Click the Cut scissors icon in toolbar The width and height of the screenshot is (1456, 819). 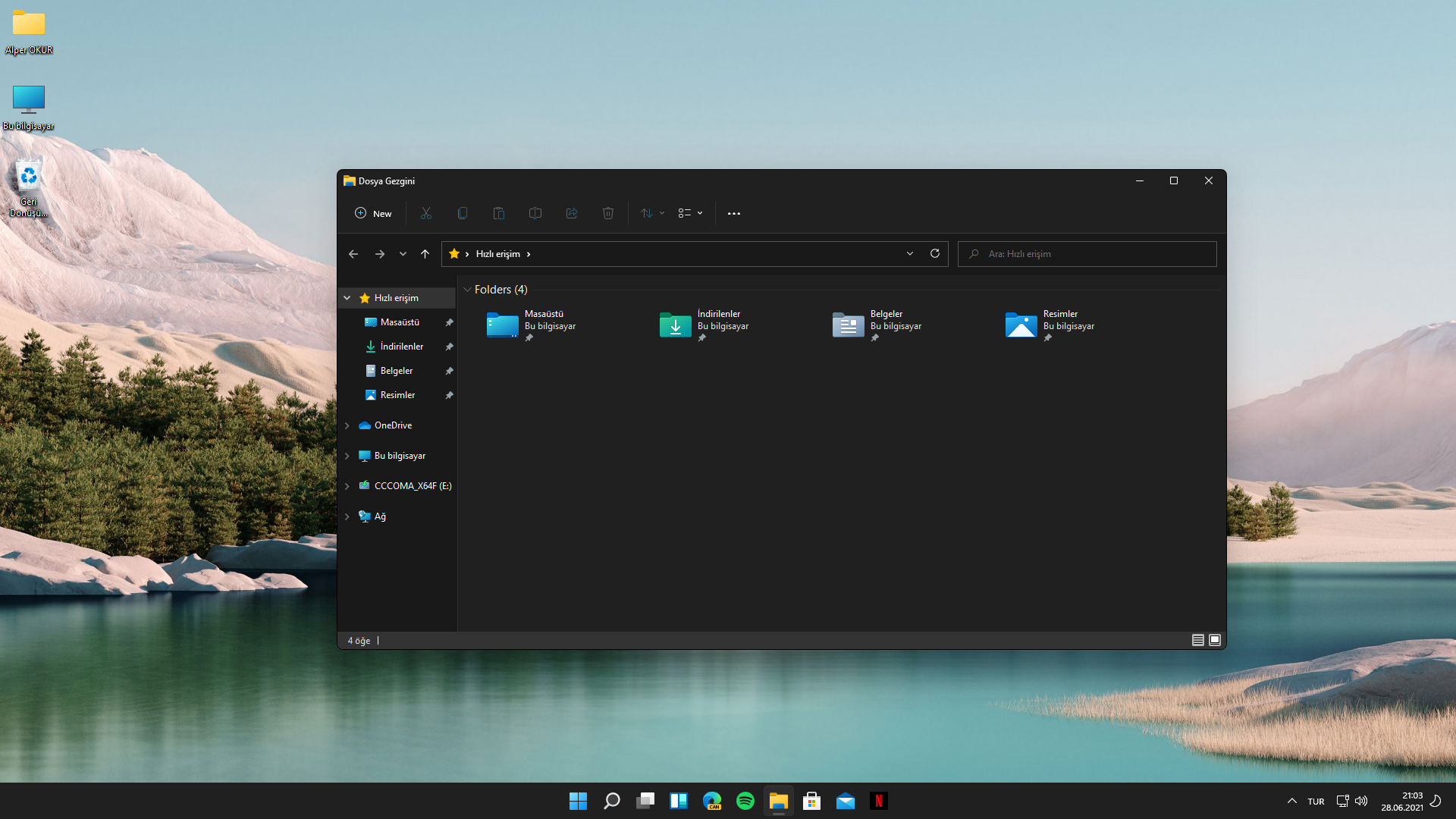[x=426, y=213]
